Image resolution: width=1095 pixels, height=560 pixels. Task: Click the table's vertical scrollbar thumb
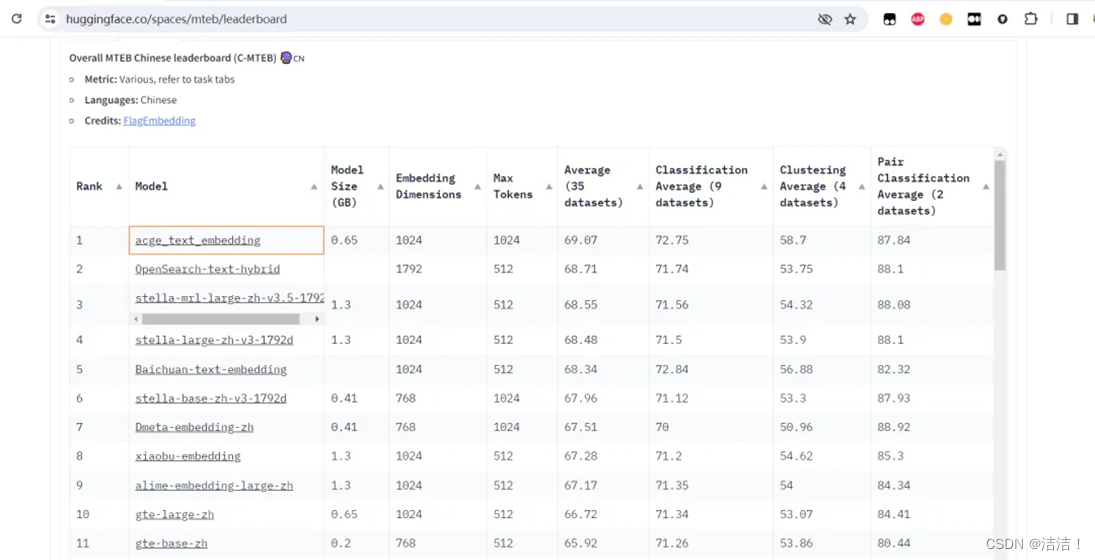1000,216
